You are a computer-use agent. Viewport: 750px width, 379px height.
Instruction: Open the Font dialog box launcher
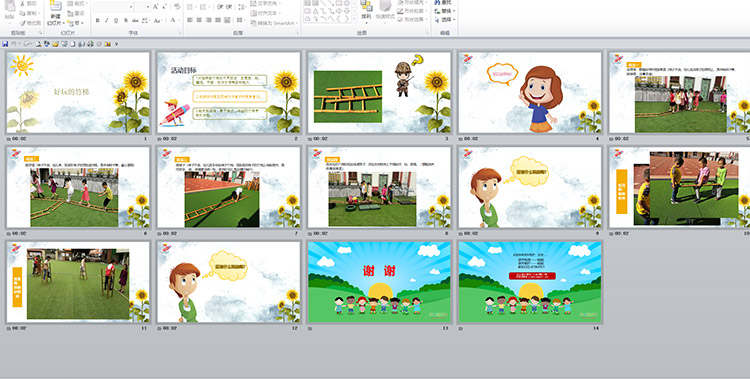click(179, 33)
